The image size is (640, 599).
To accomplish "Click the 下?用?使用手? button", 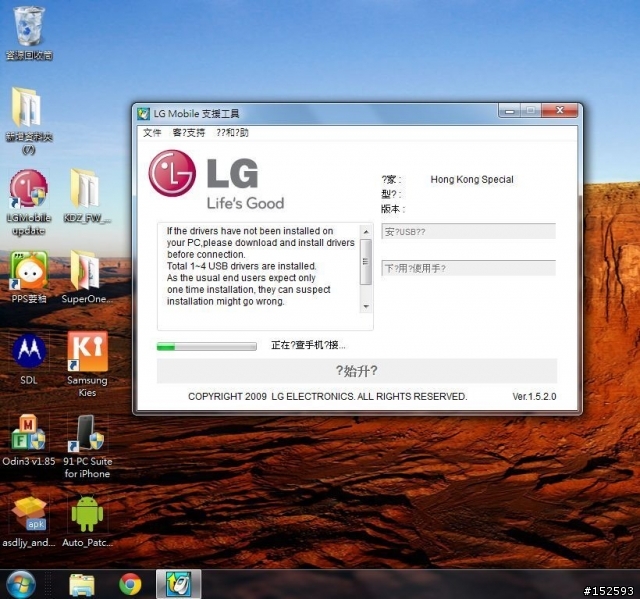I will 469,268.
